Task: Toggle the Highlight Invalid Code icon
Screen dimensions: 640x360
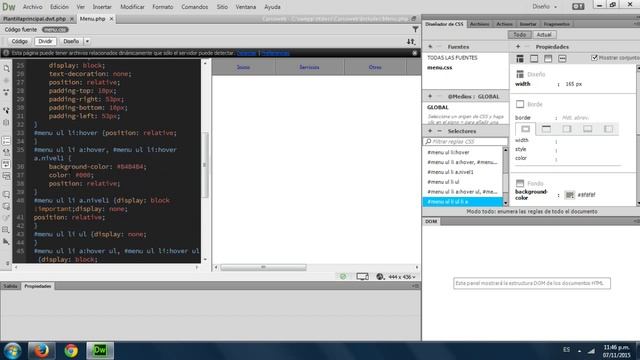Action: pos(6,153)
